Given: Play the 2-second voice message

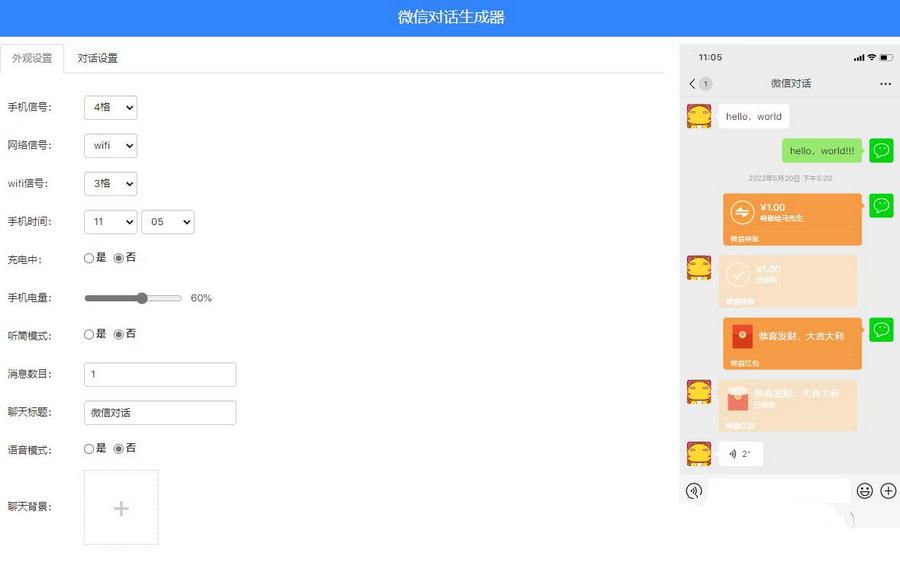Looking at the screenshot, I should click(x=740, y=454).
